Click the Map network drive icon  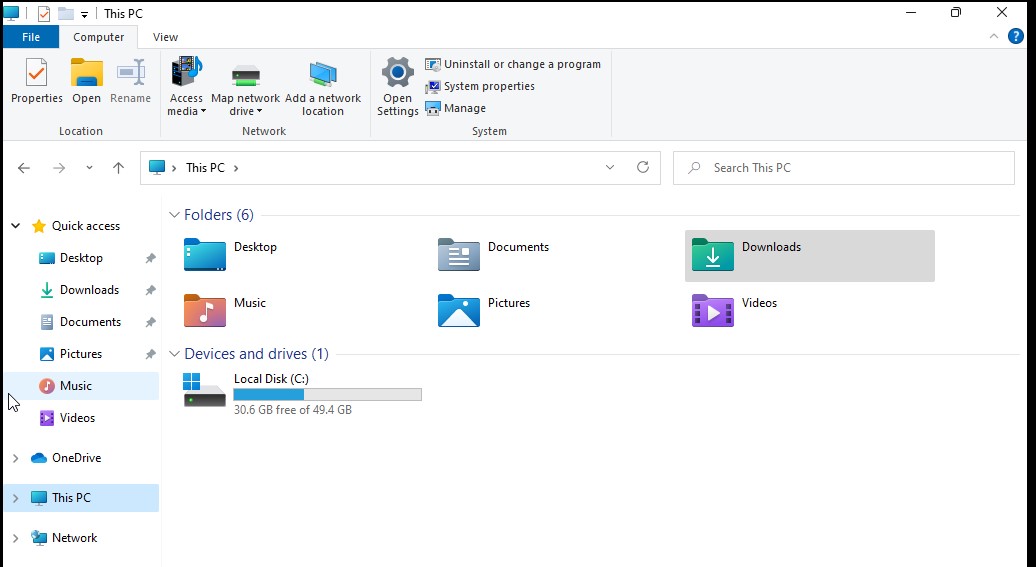245,75
